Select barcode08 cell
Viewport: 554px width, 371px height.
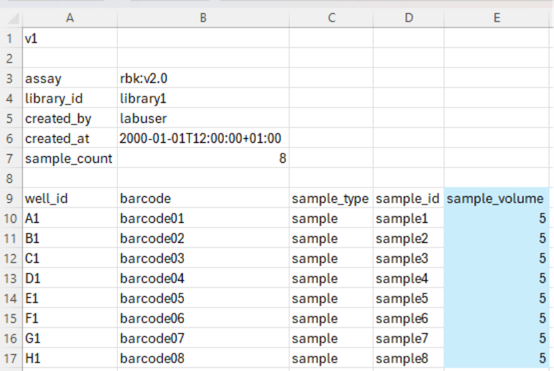pos(203,358)
